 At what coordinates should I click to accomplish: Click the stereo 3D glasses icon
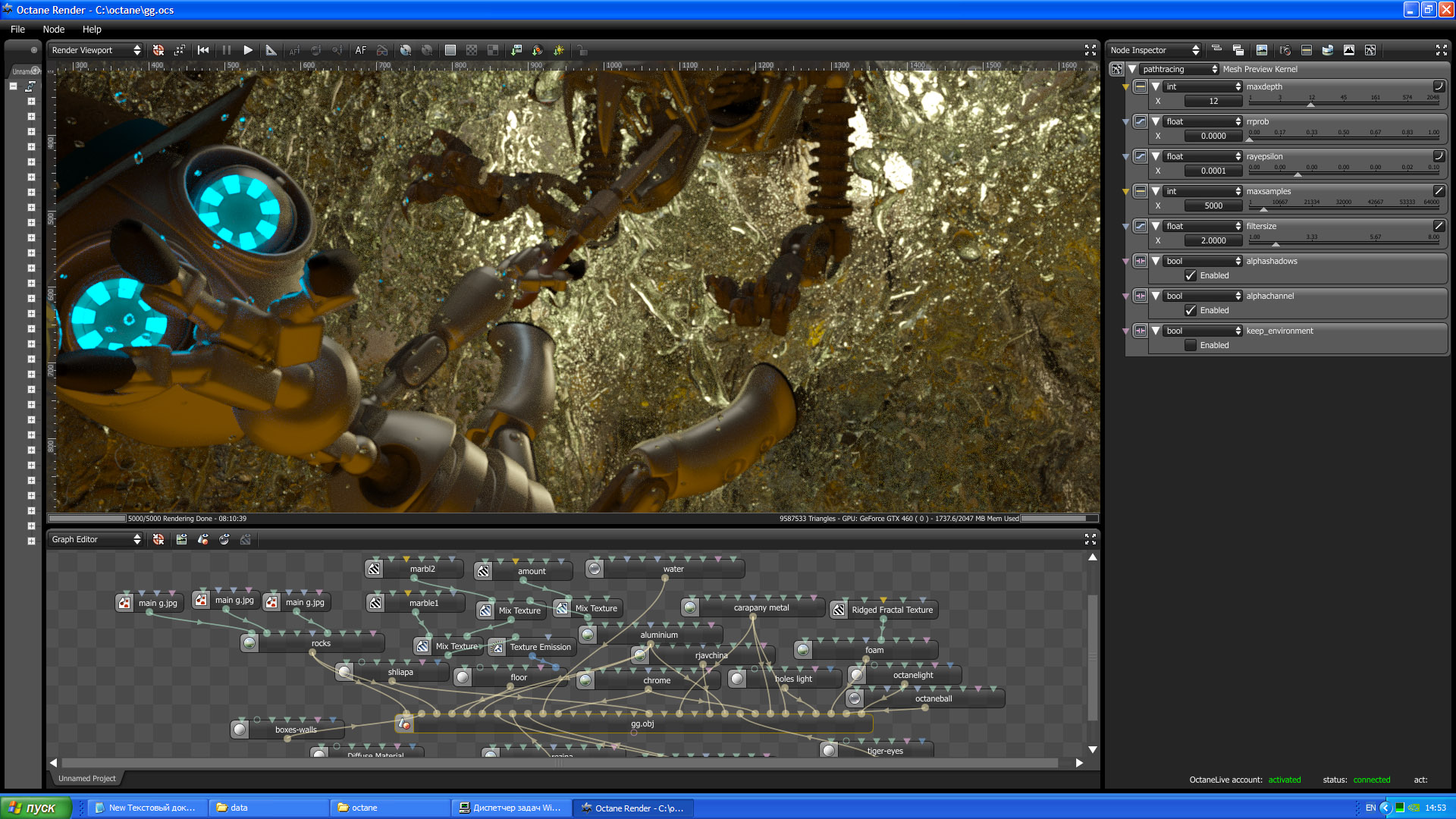point(382,50)
